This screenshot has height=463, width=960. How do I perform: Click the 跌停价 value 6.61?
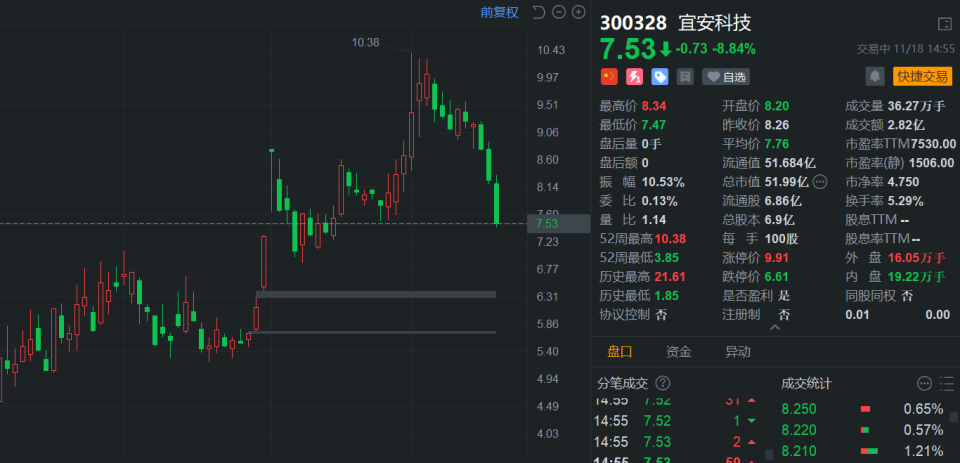[777, 277]
